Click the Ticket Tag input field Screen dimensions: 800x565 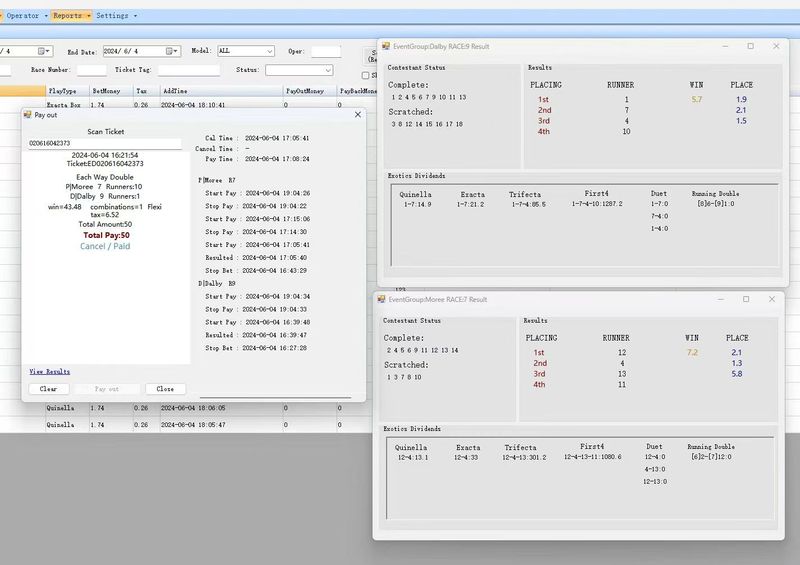click(189, 70)
